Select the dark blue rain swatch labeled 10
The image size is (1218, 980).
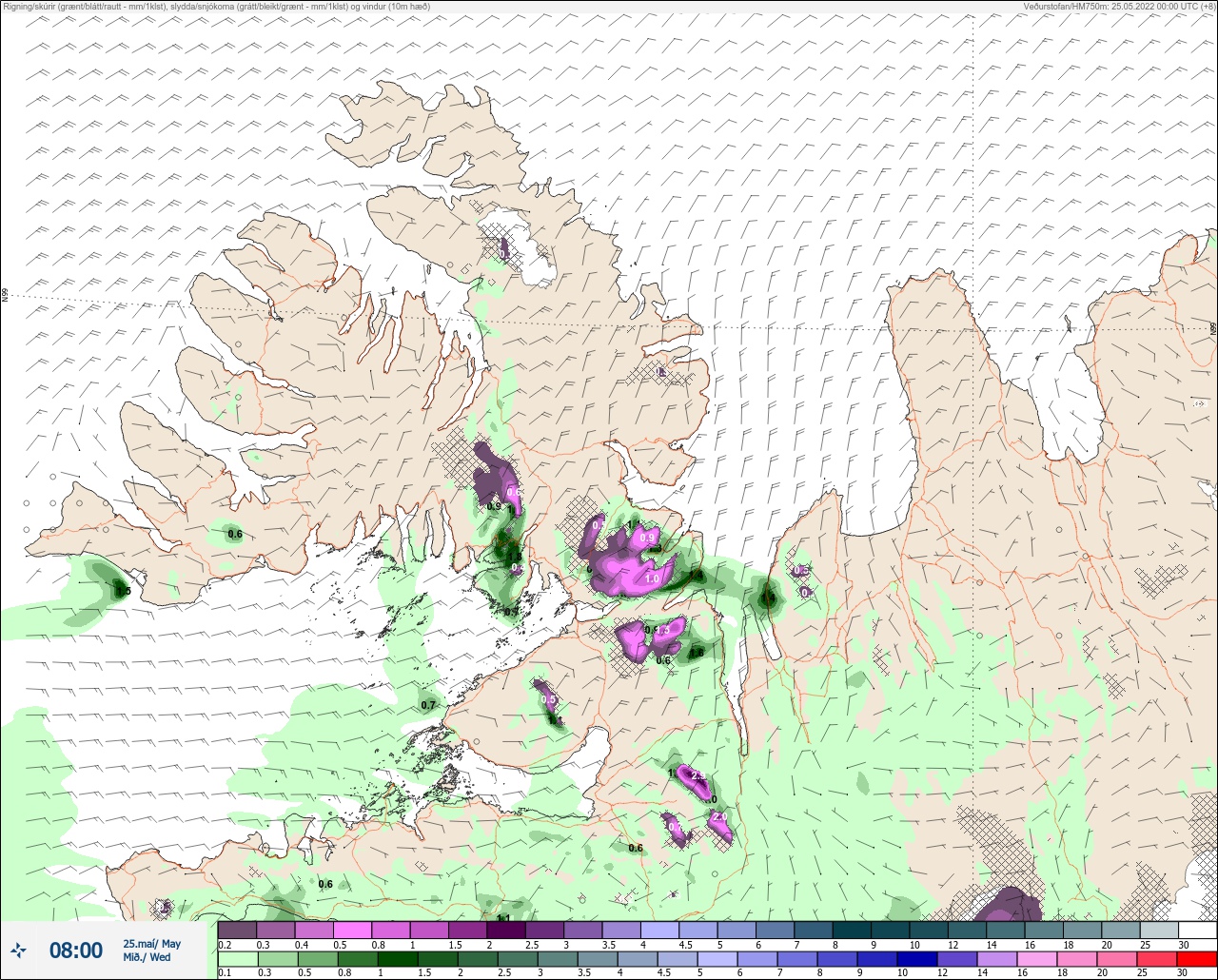(916, 959)
